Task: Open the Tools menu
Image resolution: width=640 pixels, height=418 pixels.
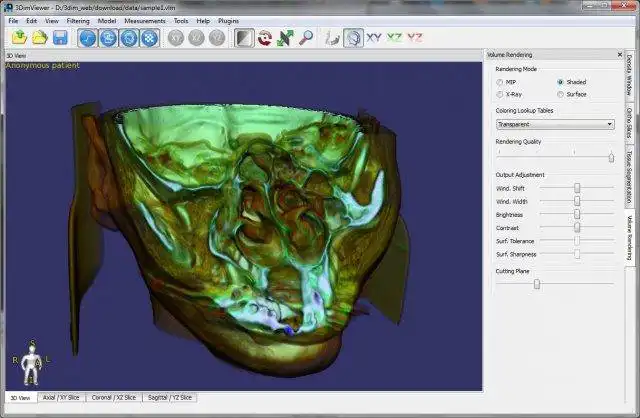Action: [181, 21]
